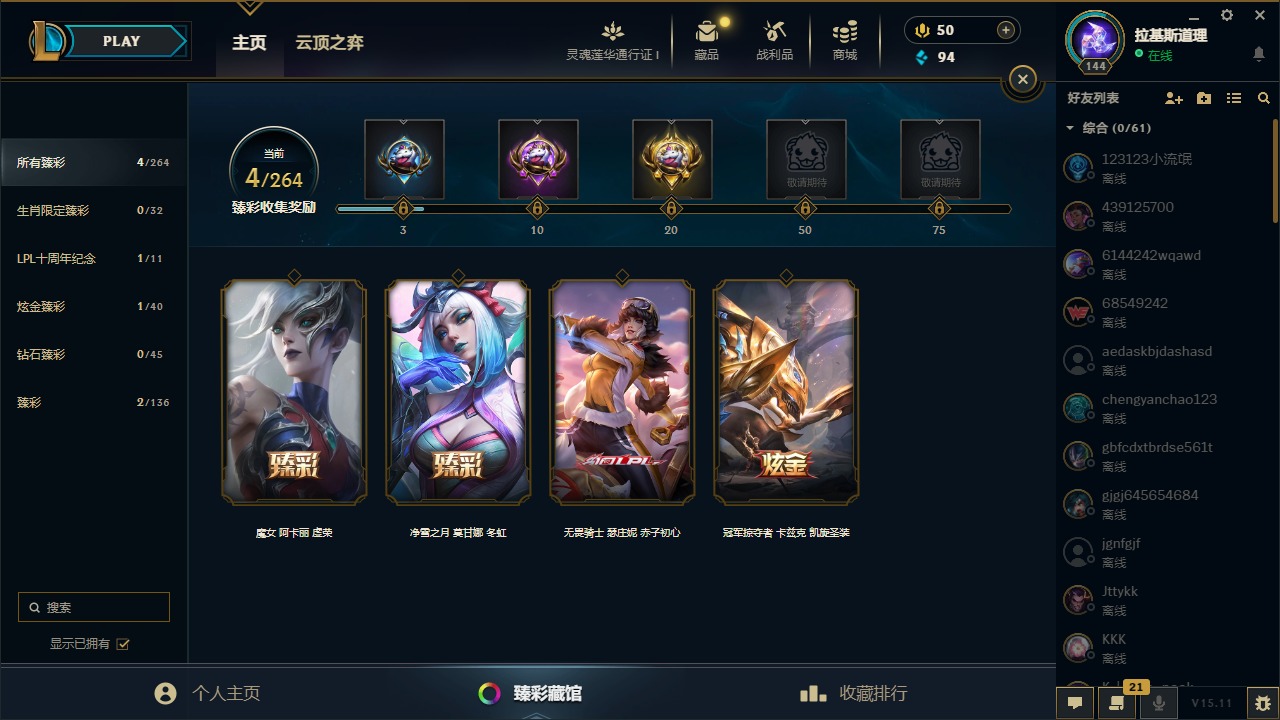Open the 商城 store icon
The height and width of the screenshot is (720, 1280).
coord(845,40)
